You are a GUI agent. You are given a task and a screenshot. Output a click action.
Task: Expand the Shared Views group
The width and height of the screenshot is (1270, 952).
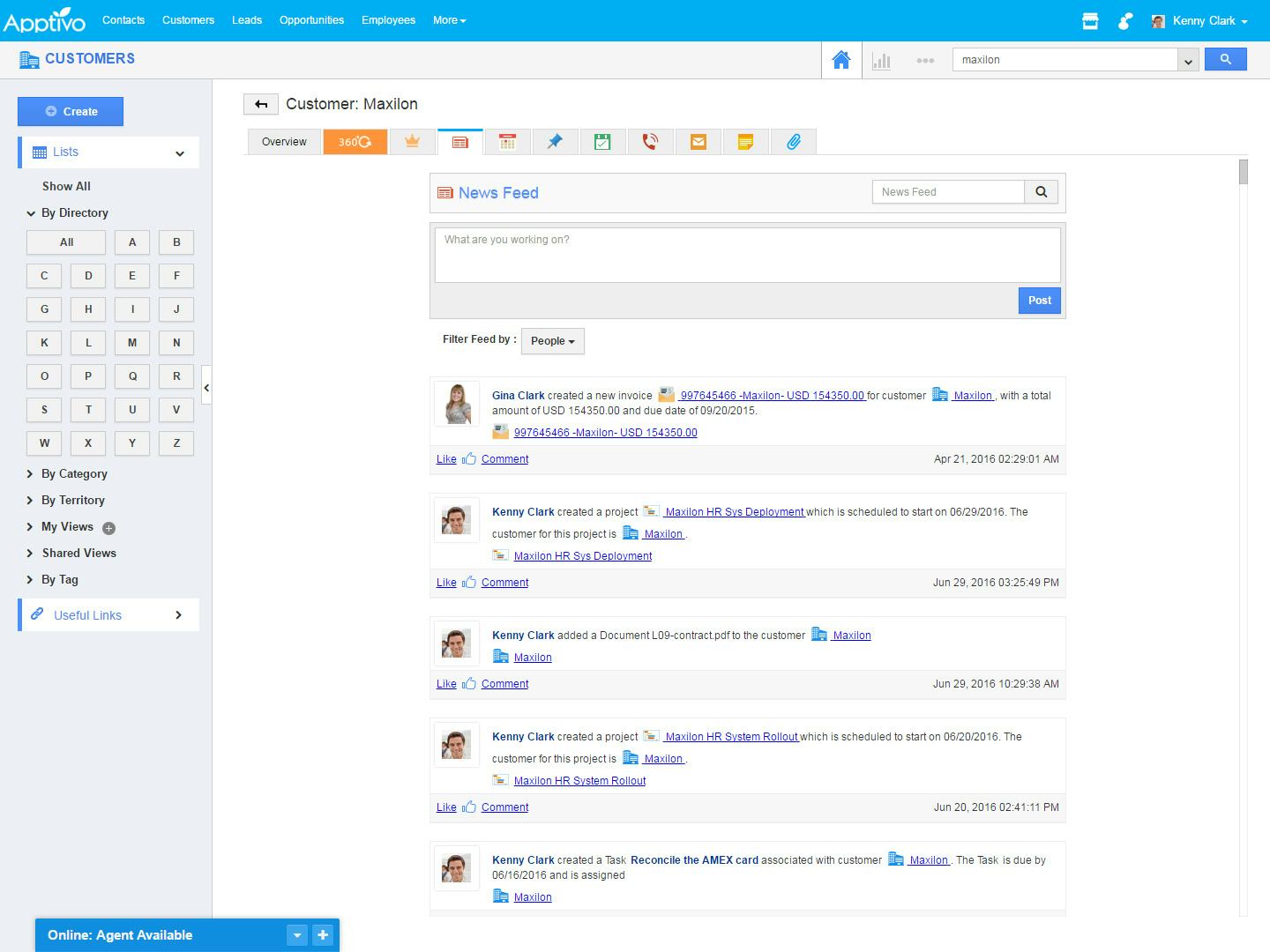click(30, 554)
